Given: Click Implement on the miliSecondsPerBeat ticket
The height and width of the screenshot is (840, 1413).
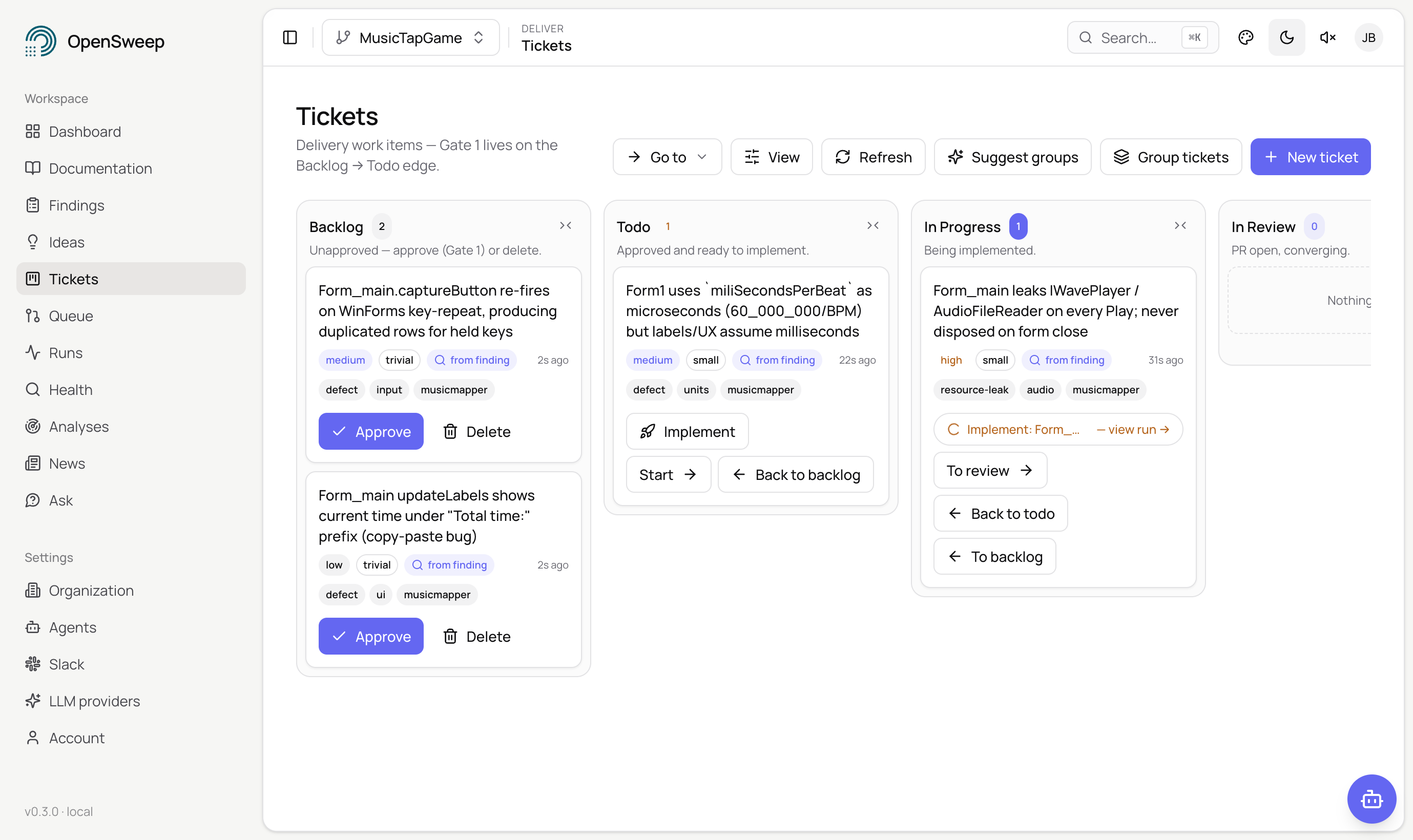Looking at the screenshot, I should 687,431.
